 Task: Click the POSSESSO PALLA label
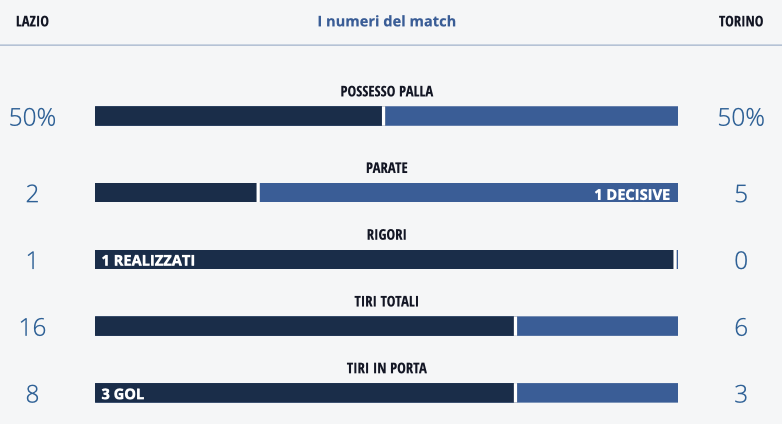click(x=386, y=91)
